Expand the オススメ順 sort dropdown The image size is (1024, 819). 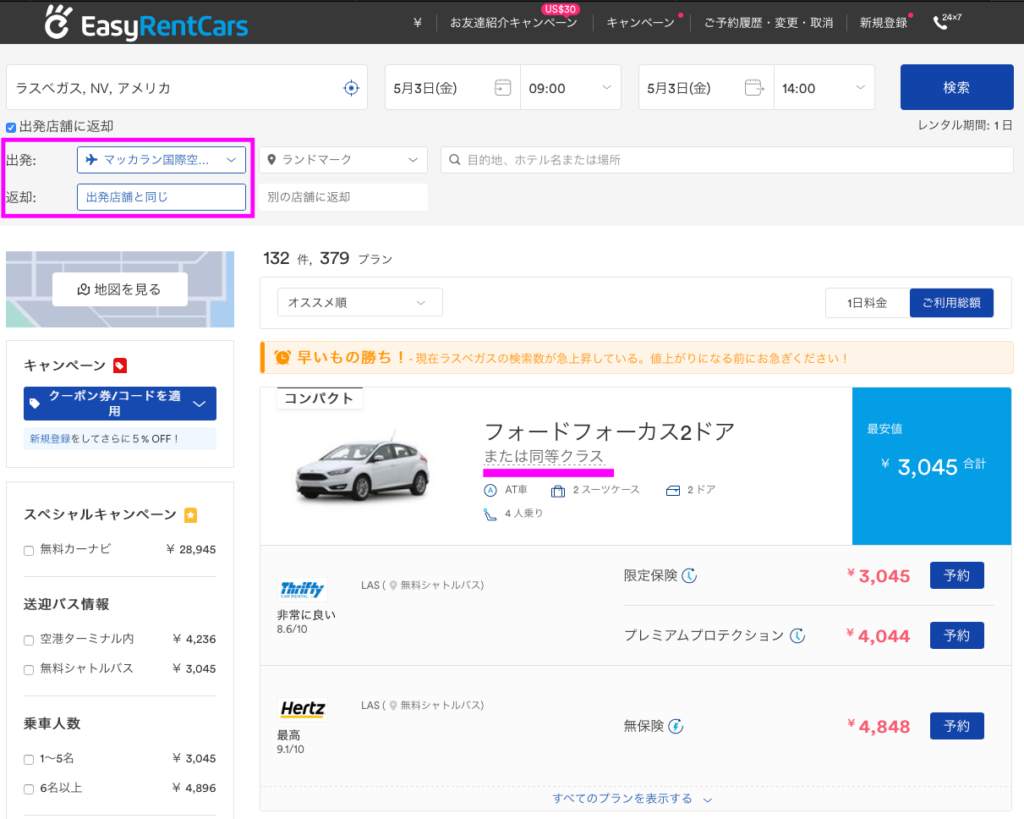(359, 302)
